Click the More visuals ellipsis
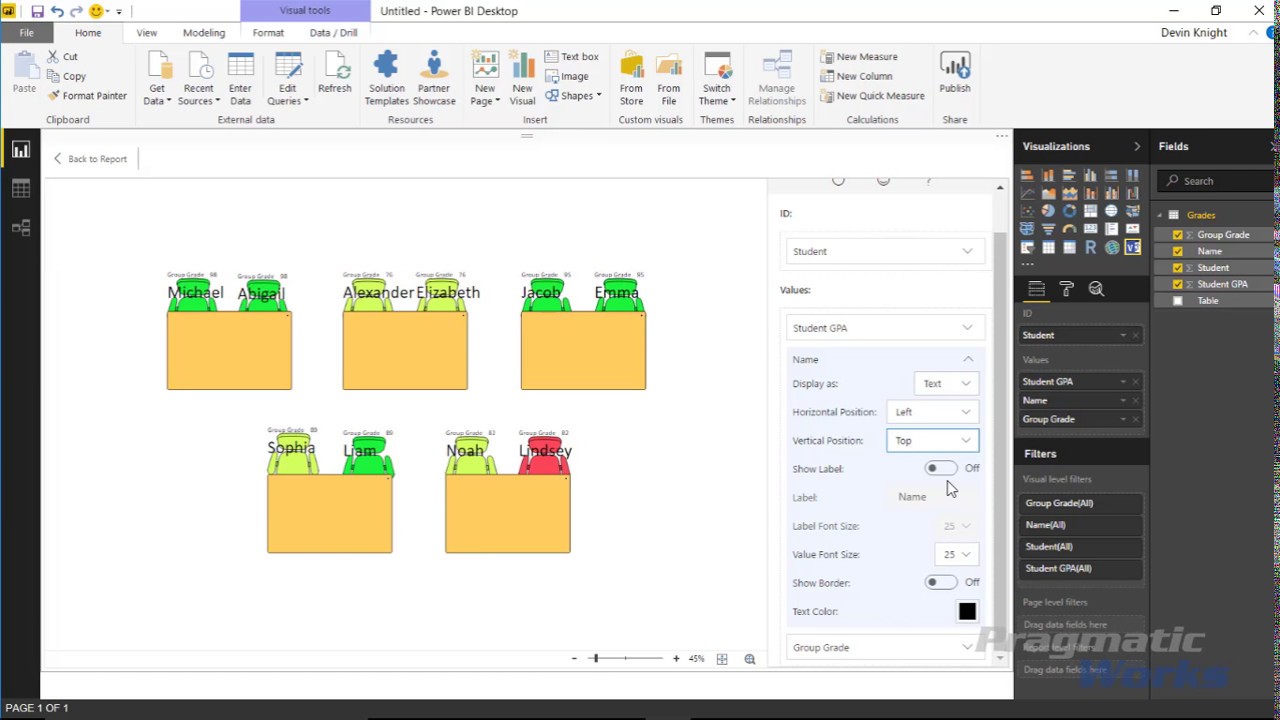Image resolution: width=1280 pixels, height=720 pixels. 1027,265
